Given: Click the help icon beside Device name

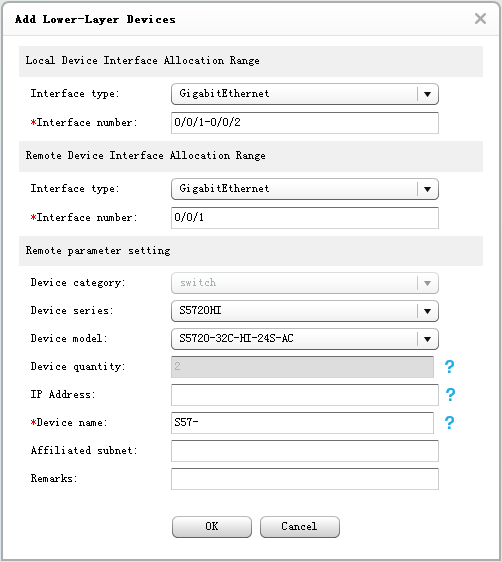Looking at the screenshot, I should pyautogui.click(x=449, y=423).
